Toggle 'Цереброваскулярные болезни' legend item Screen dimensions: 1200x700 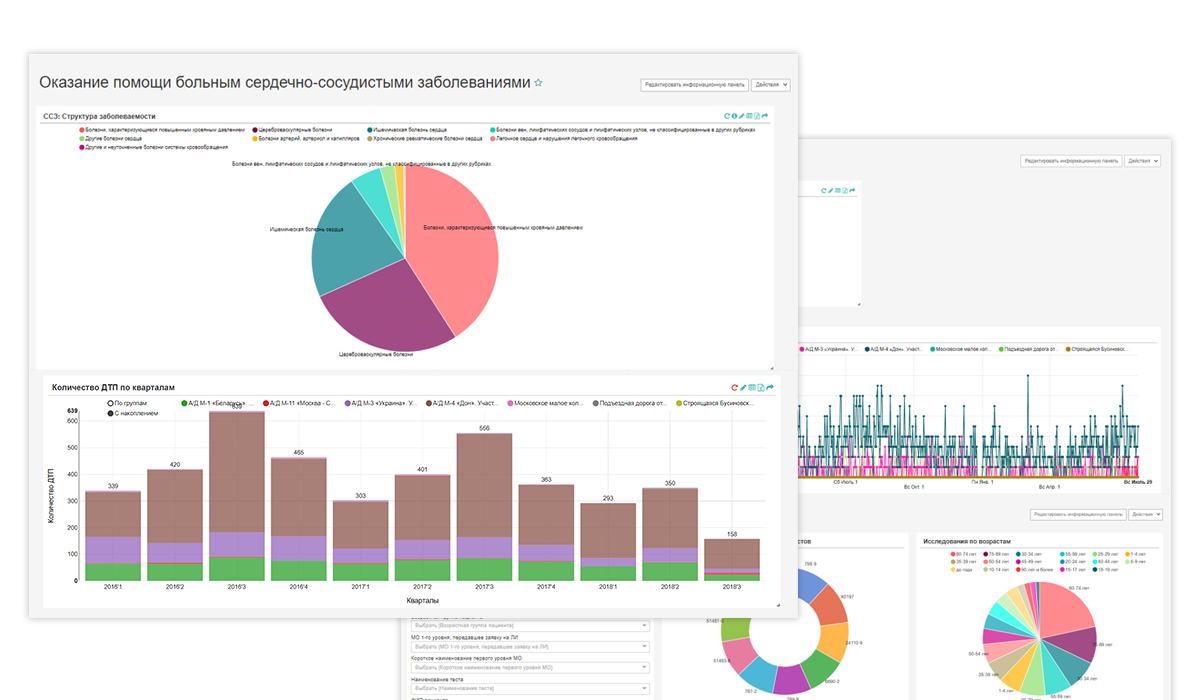pyautogui.click(x=256, y=129)
